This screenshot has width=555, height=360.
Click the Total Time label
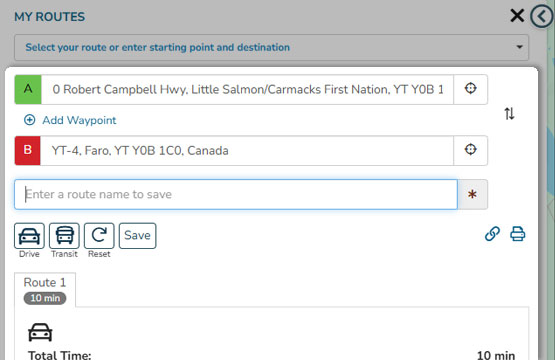coord(59,355)
